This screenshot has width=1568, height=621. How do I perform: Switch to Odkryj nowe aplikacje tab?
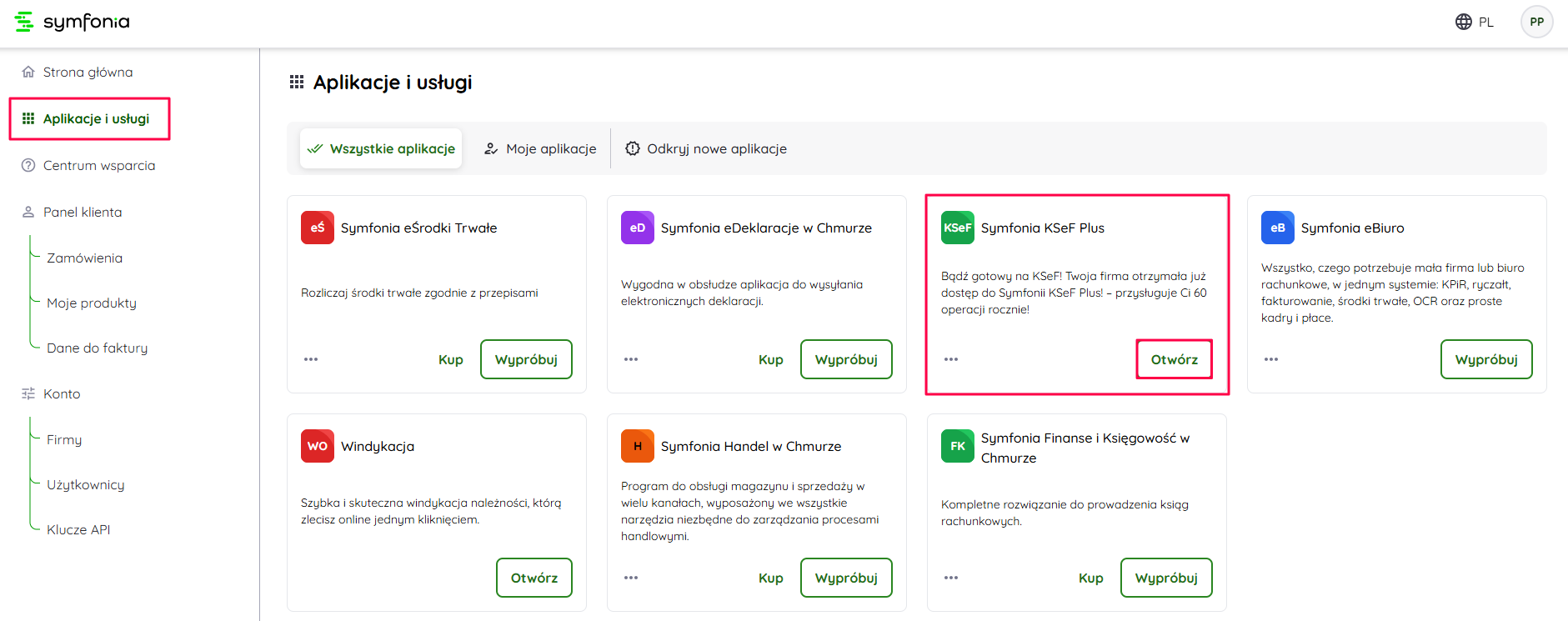[706, 148]
